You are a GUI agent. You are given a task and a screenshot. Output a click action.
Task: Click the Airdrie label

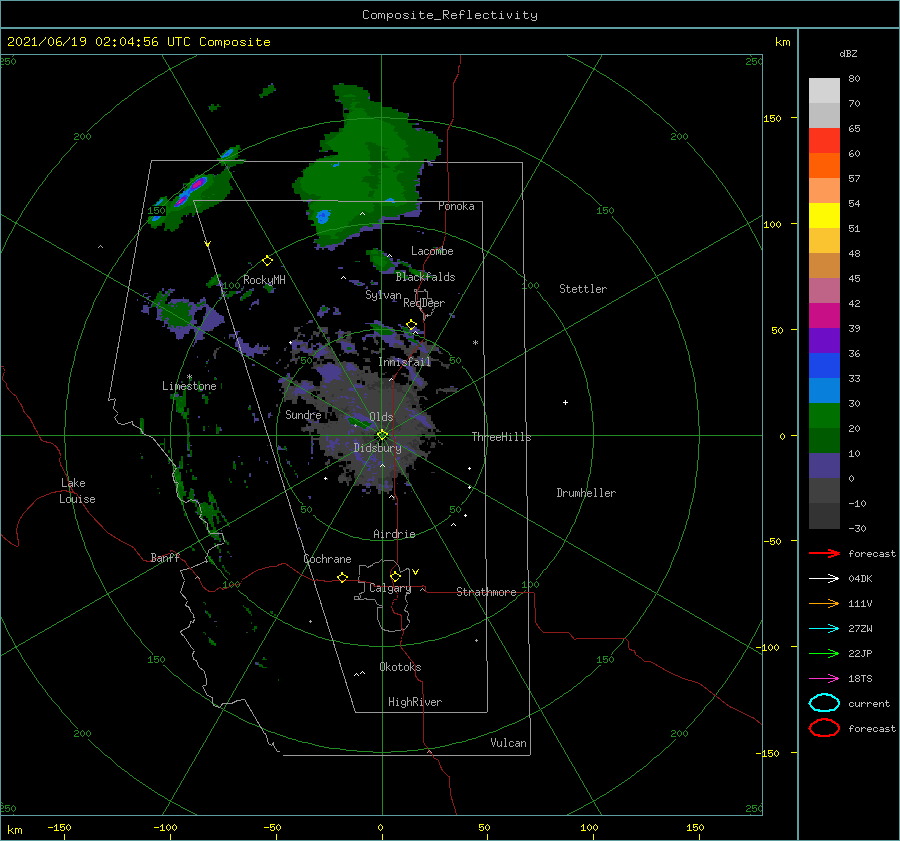(394, 534)
